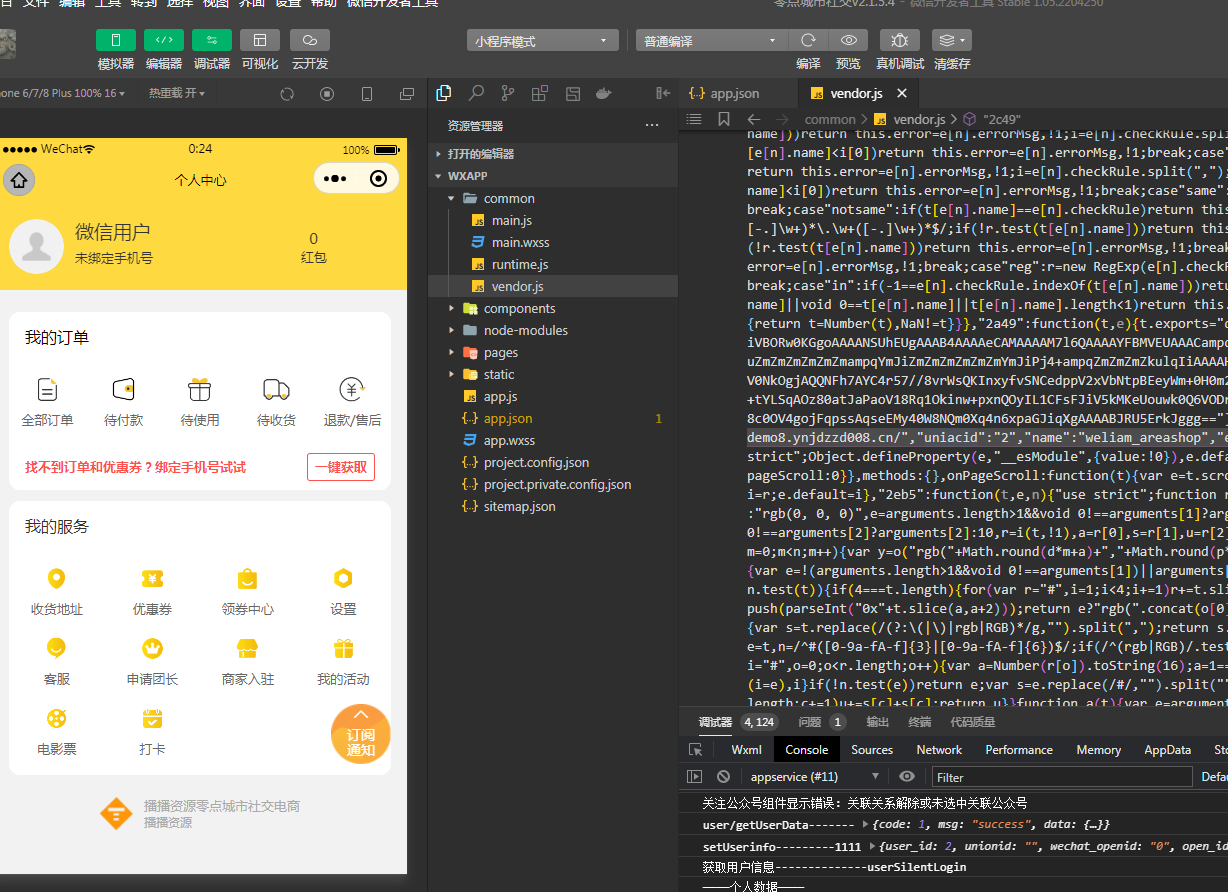
Task: Start 真机调试 real device debugging
Action: click(899, 40)
